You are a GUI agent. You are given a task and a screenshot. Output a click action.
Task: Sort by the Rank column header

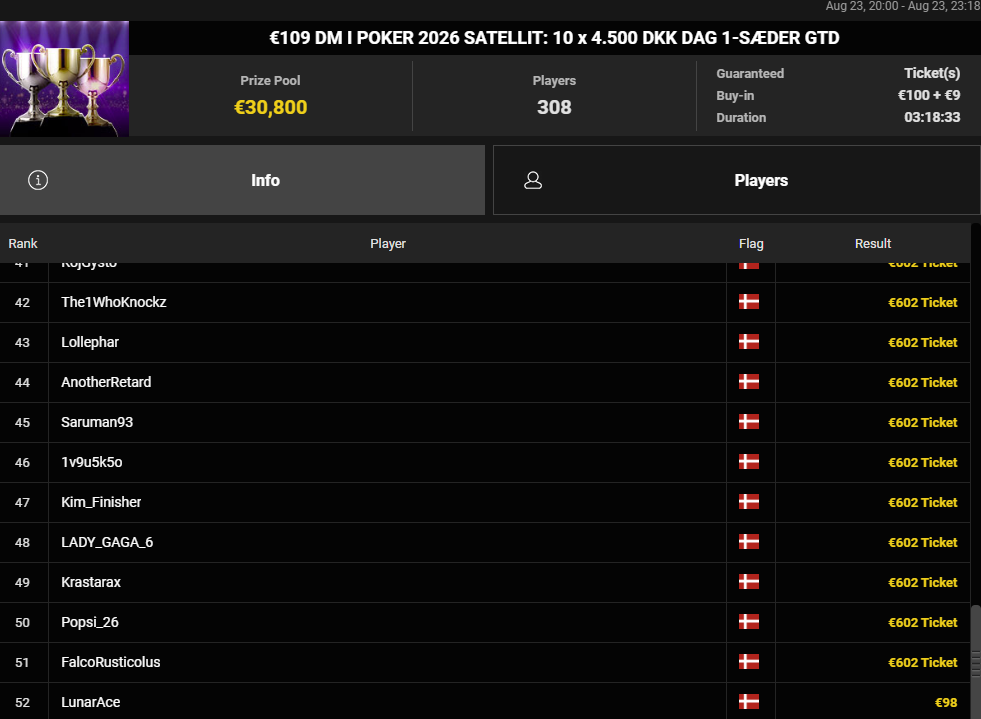pyautogui.click(x=23, y=243)
